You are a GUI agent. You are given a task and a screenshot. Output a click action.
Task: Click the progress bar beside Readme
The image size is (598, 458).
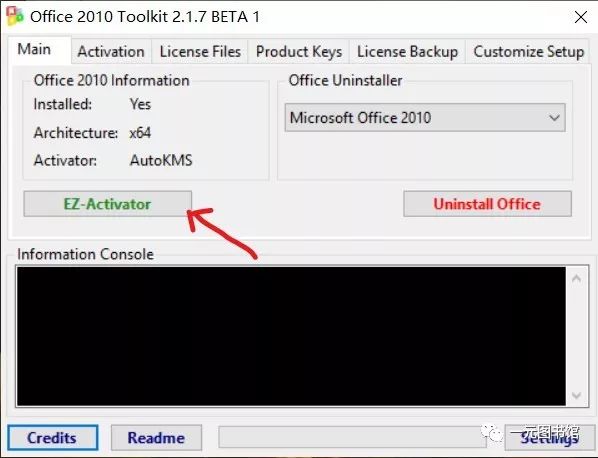(x=353, y=437)
